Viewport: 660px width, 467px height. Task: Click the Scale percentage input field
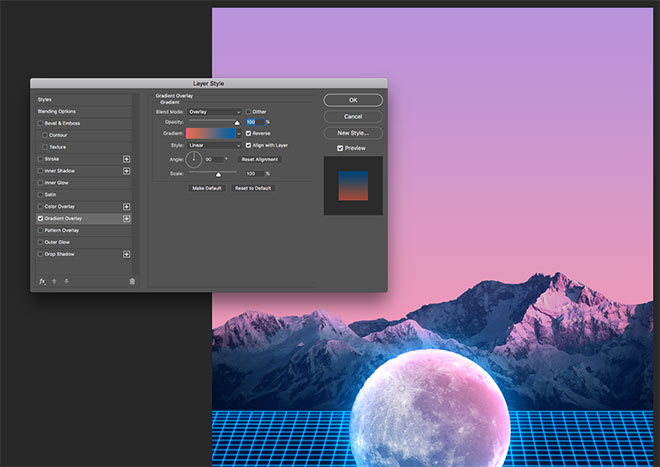point(255,173)
